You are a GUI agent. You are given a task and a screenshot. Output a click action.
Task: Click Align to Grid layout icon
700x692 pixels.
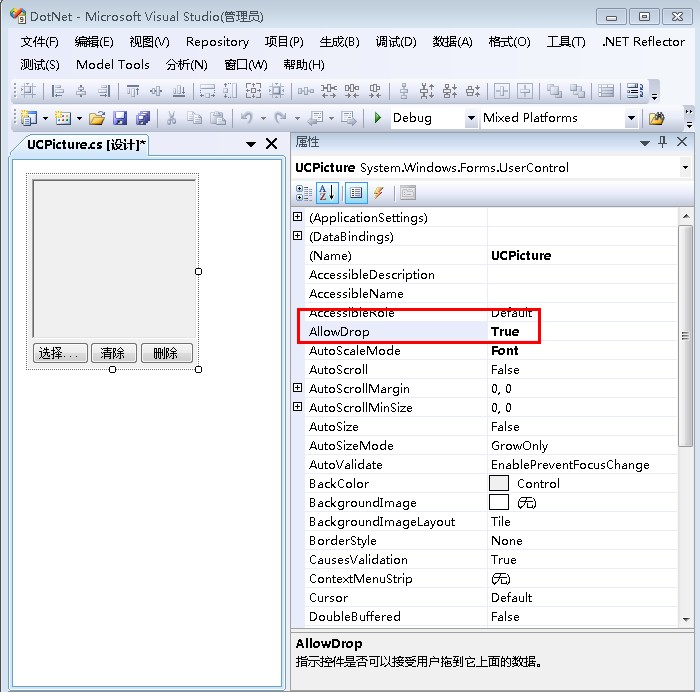[29, 91]
